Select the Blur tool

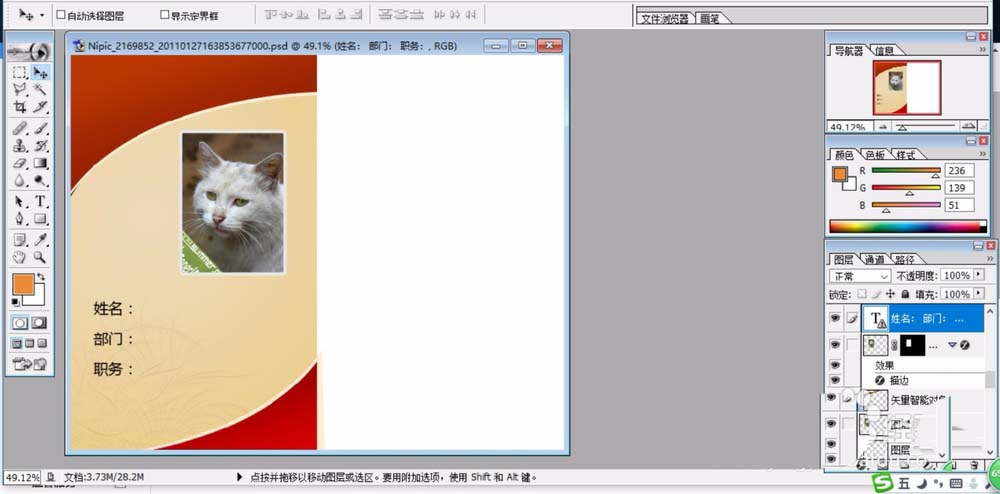pyautogui.click(x=20, y=180)
